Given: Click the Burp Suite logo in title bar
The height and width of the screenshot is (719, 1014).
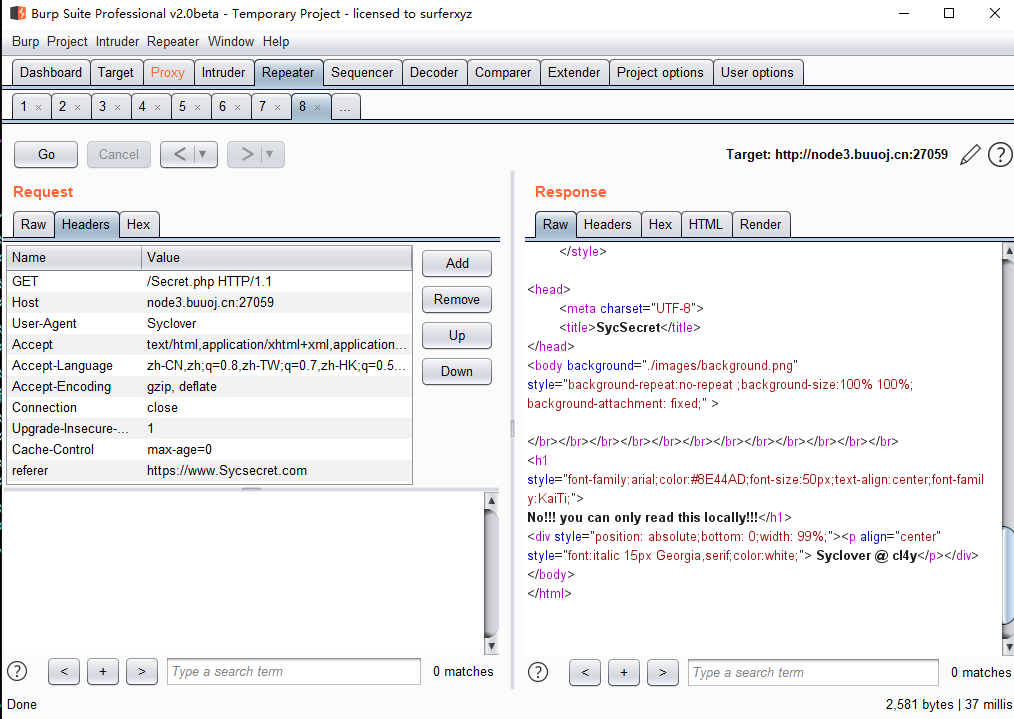Looking at the screenshot, I should (x=18, y=13).
